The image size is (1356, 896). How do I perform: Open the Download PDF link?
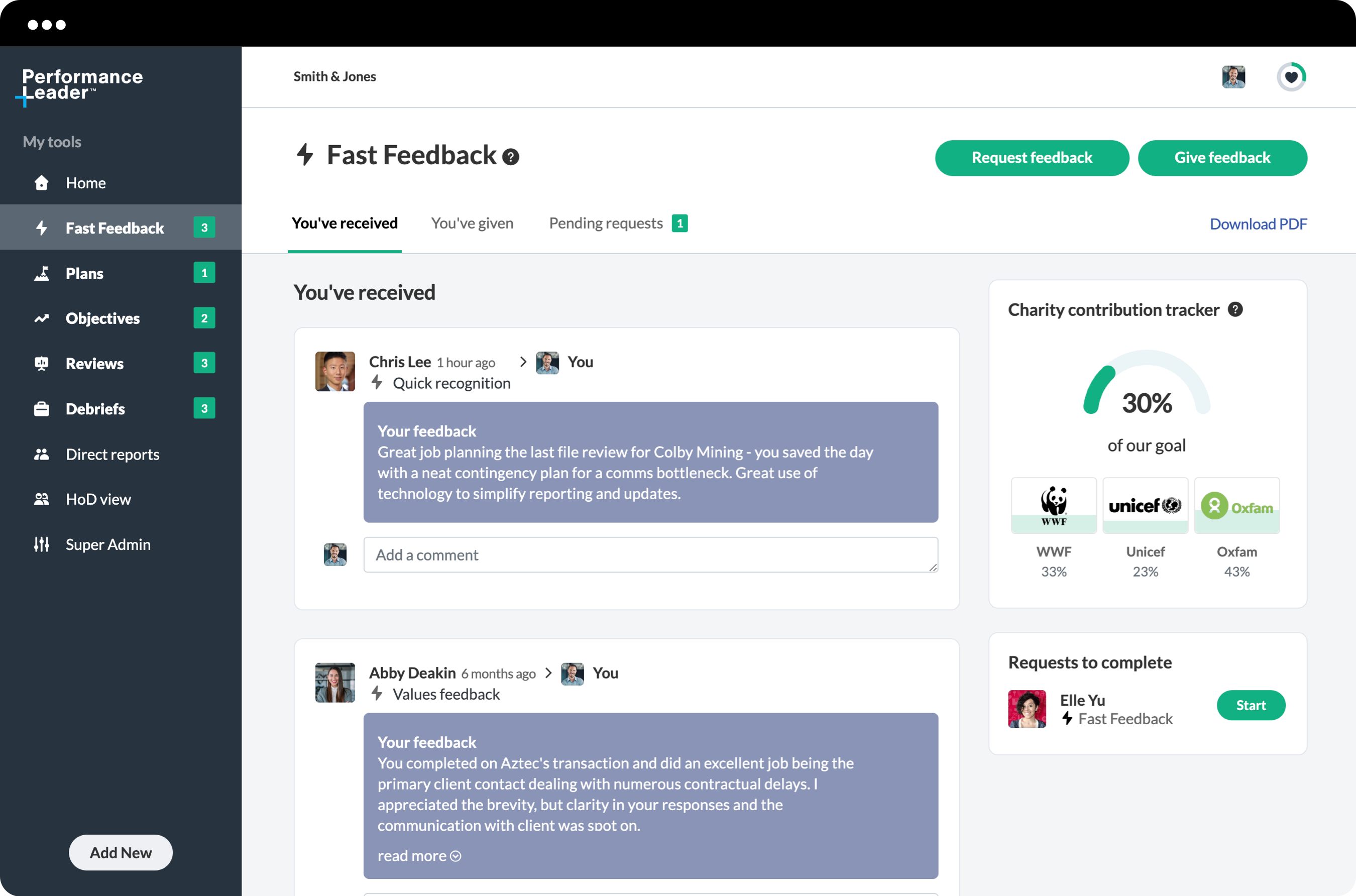[1258, 223]
